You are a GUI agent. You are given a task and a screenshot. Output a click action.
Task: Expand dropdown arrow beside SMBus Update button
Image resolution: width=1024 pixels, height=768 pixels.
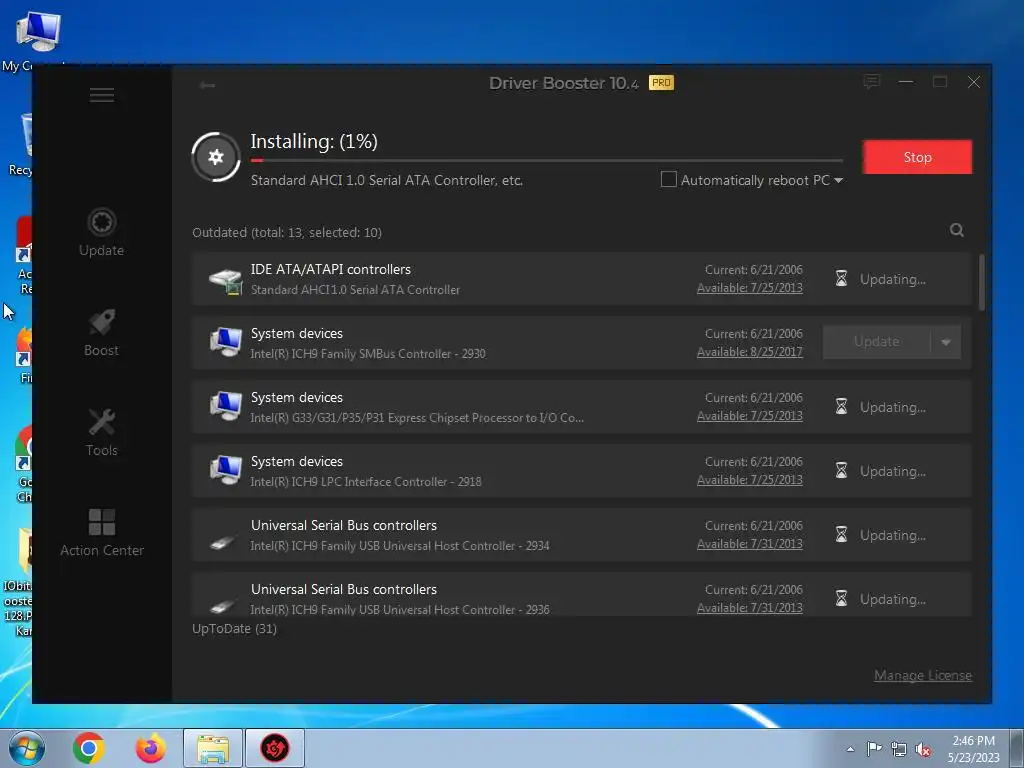(946, 342)
